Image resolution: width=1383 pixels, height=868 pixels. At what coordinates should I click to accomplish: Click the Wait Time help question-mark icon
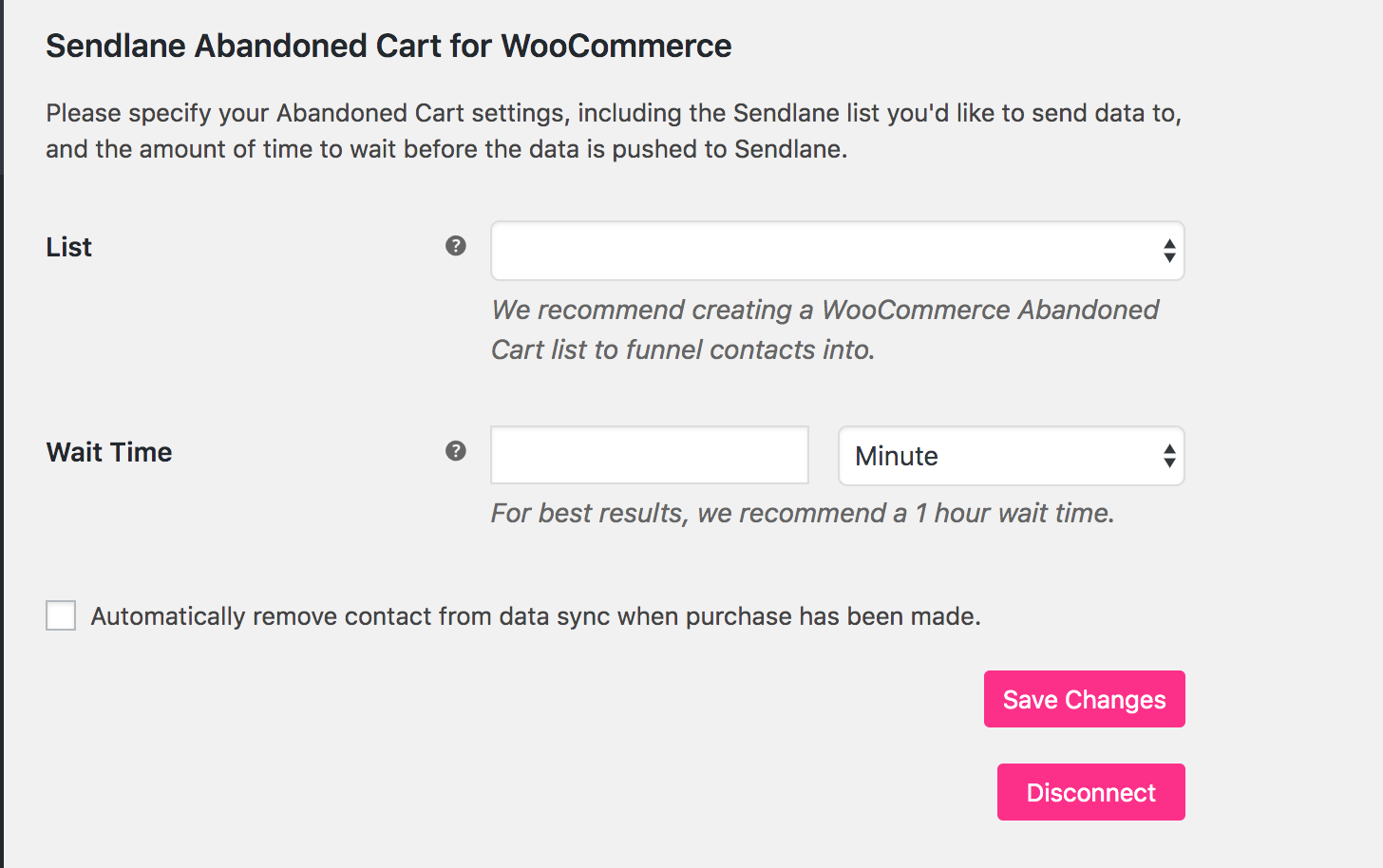(456, 450)
